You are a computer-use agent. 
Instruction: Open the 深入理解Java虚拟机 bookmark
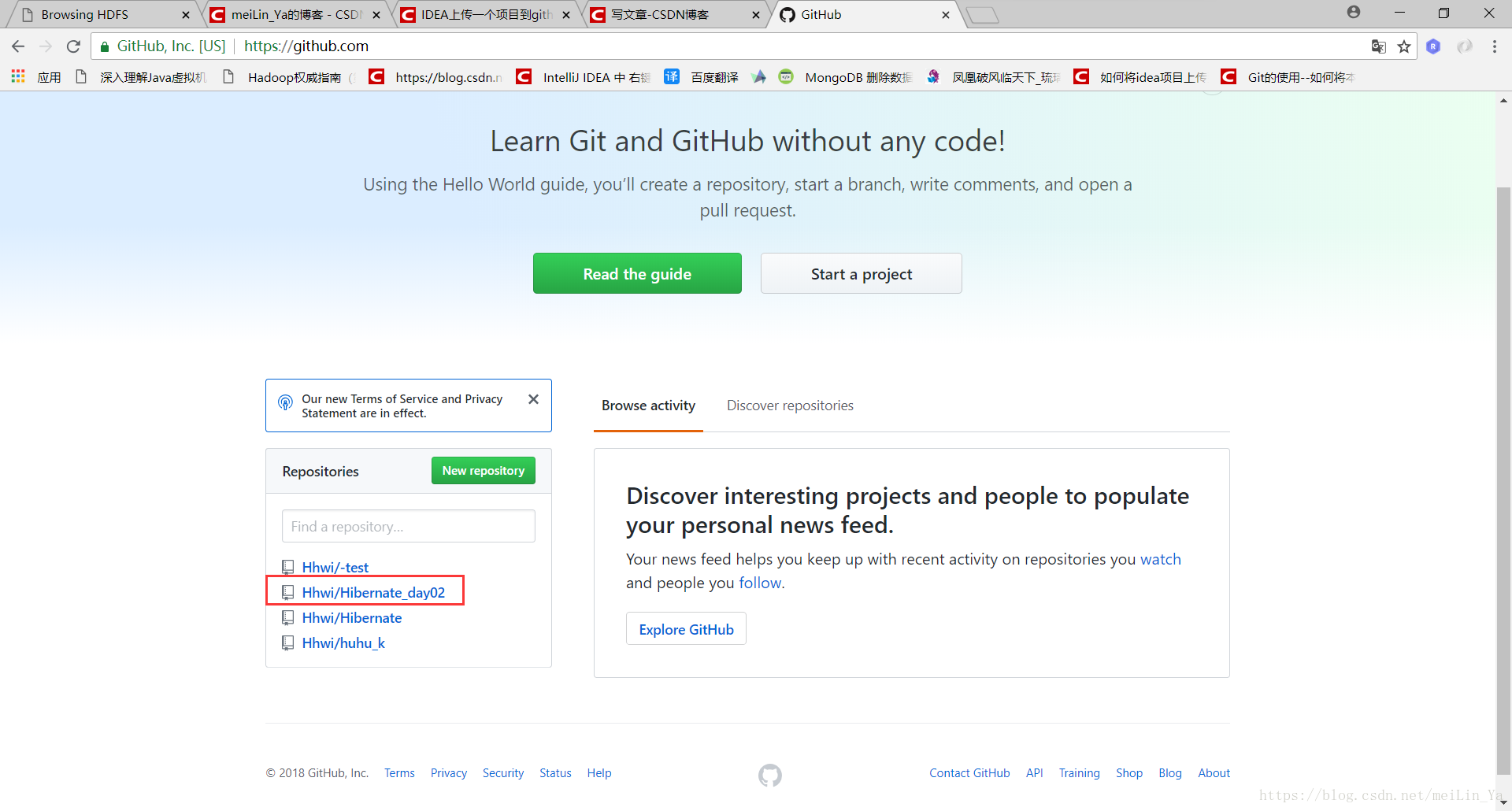(140, 77)
